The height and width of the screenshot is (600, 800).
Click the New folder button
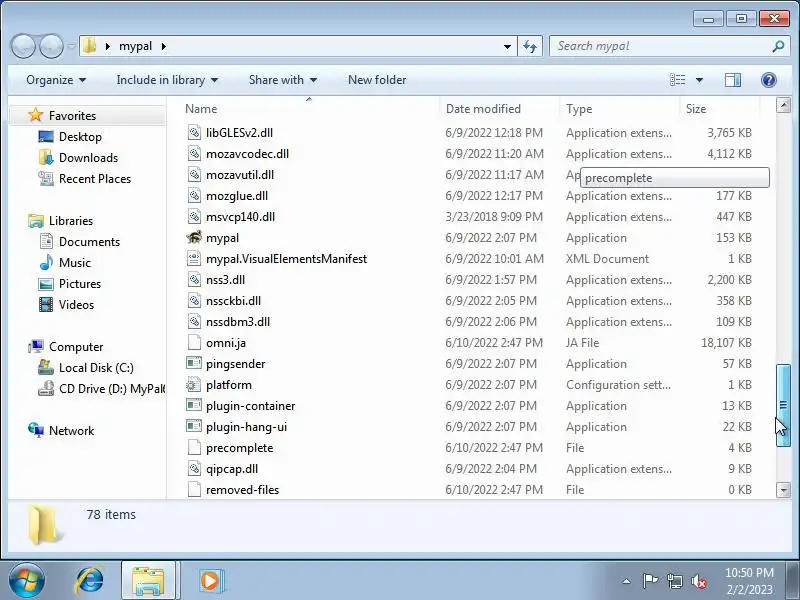coord(377,80)
